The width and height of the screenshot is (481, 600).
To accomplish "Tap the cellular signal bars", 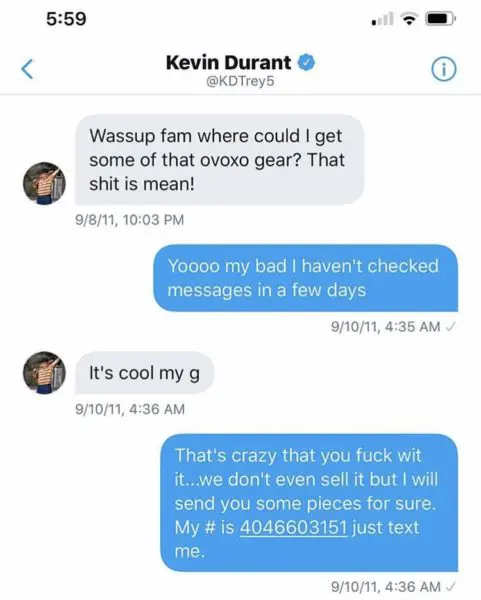I will coord(382,19).
